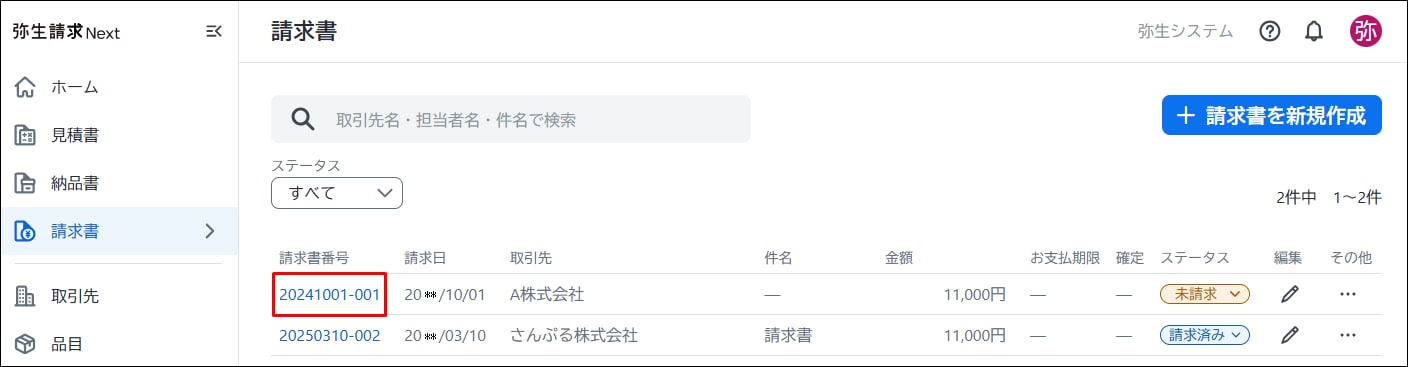This screenshot has width=1408, height=367.
Task: Change the 請求済み status dropdown
Action: pos(1205,335)
